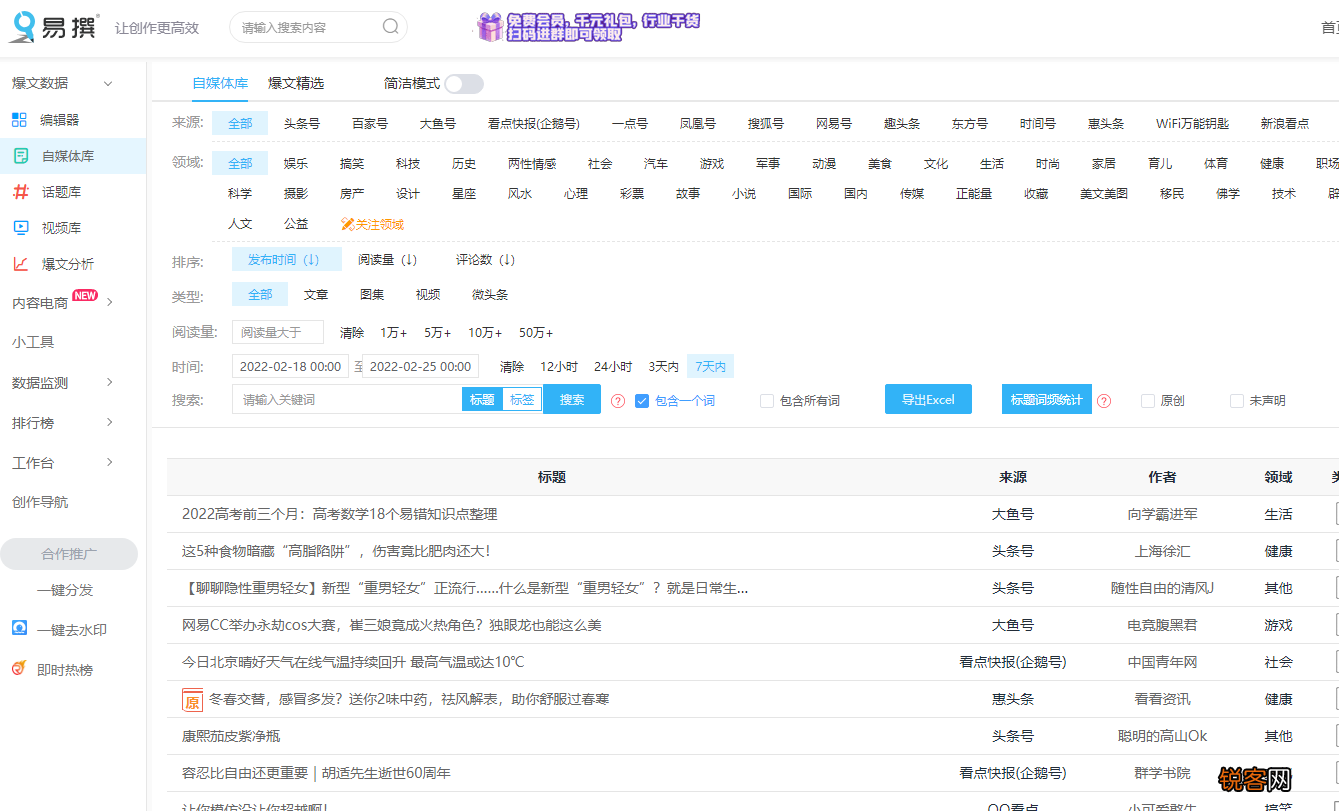This screenshot has height=811, width=1339.
Task: Clear the reading volume filter 清除
Action: (352, 333)
